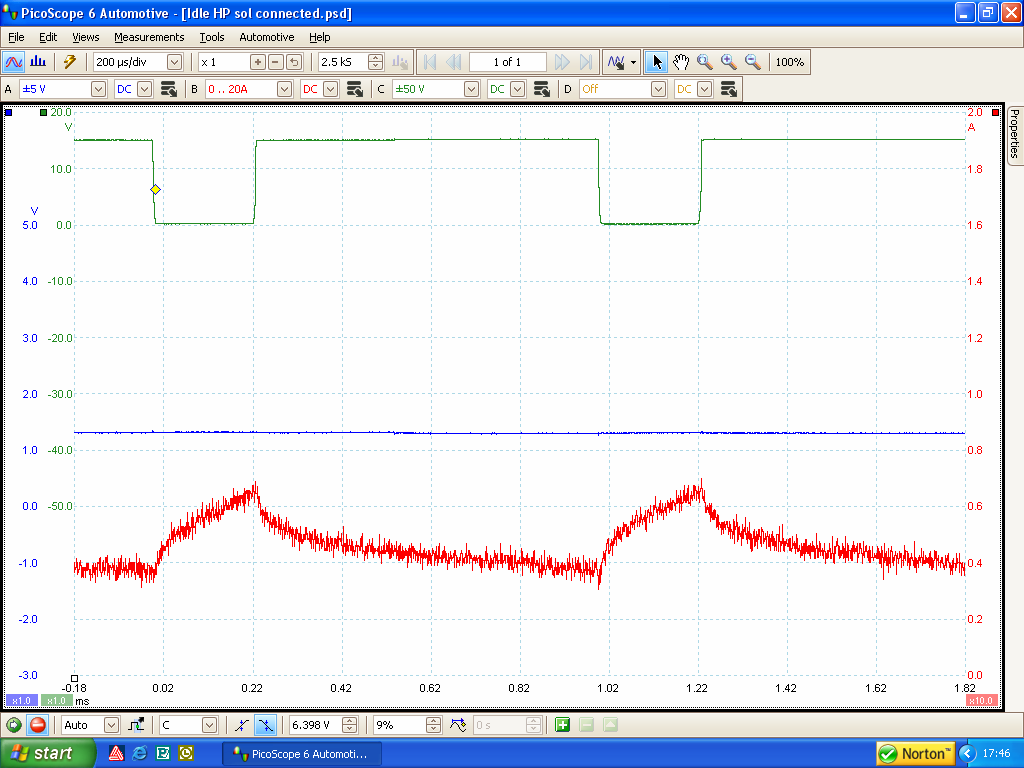Viewport: 1024px width, 768px height.
Task: Click the Windows start button
Action: coord(47,754)
